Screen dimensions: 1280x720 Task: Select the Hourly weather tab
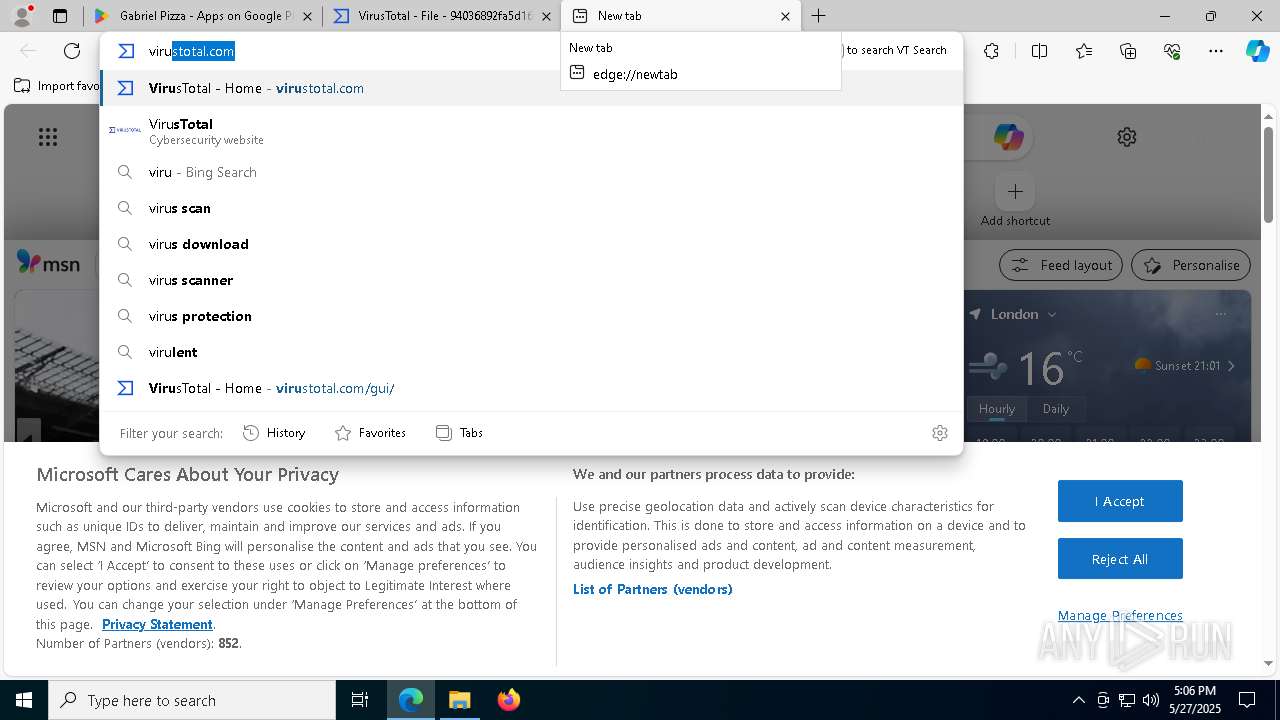click(997, 408)
